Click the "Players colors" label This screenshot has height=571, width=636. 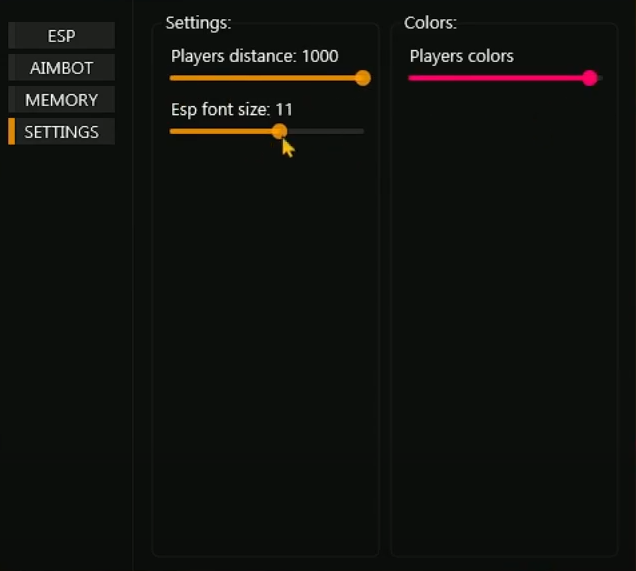click(461, 56)
